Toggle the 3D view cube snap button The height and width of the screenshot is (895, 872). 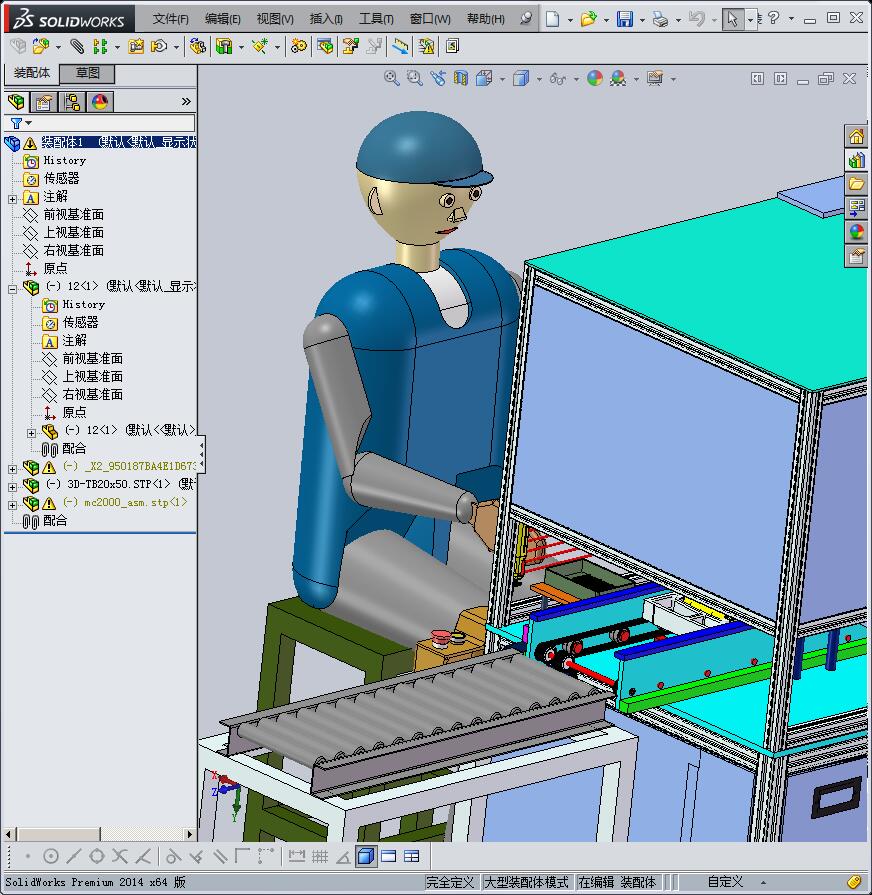click(x=366, y=856)
